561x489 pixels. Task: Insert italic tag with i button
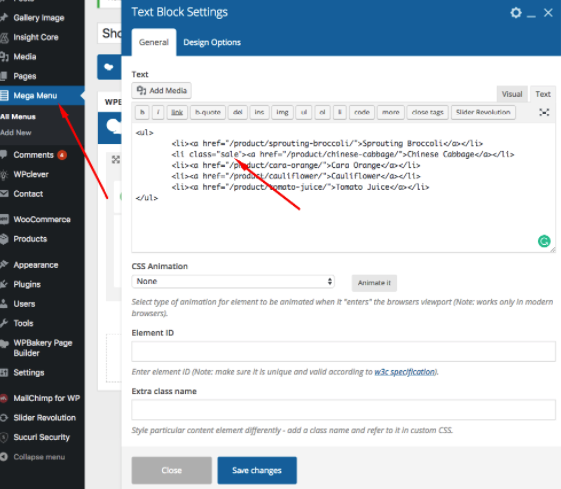click(x=158, y=112)
